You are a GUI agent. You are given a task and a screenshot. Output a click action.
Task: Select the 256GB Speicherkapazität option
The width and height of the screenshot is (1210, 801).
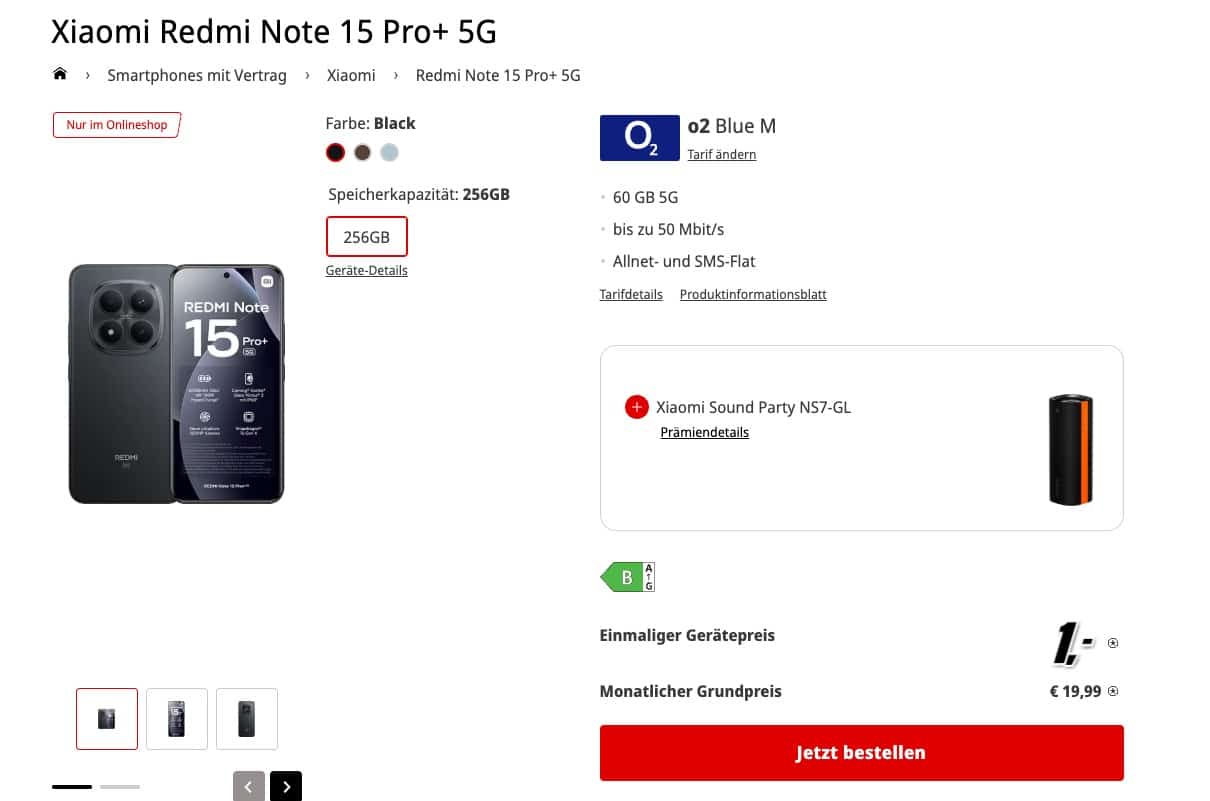[x=366, y=237]
